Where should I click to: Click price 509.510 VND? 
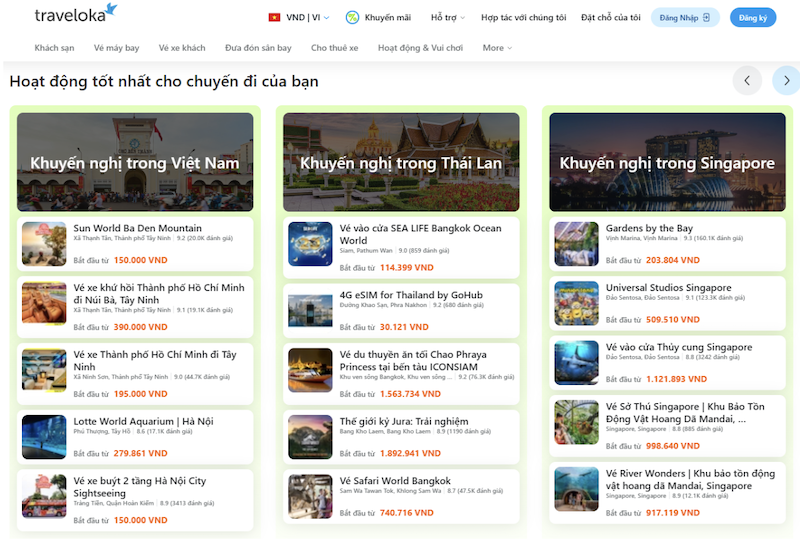[672, 320]
